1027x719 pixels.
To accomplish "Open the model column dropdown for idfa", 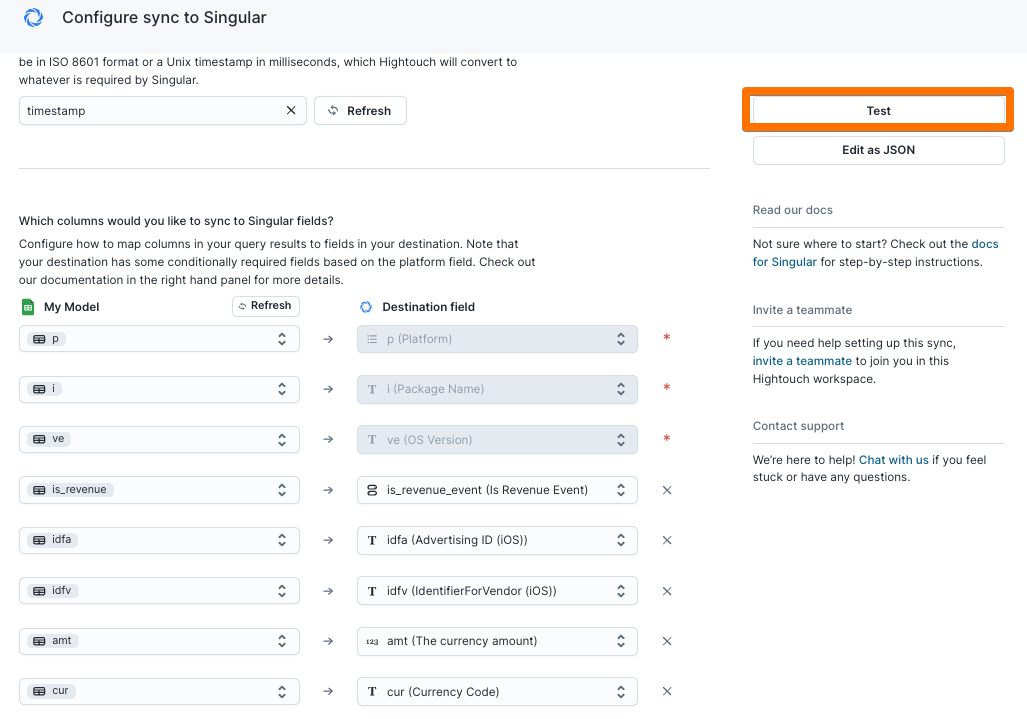I will pos(159,540).
